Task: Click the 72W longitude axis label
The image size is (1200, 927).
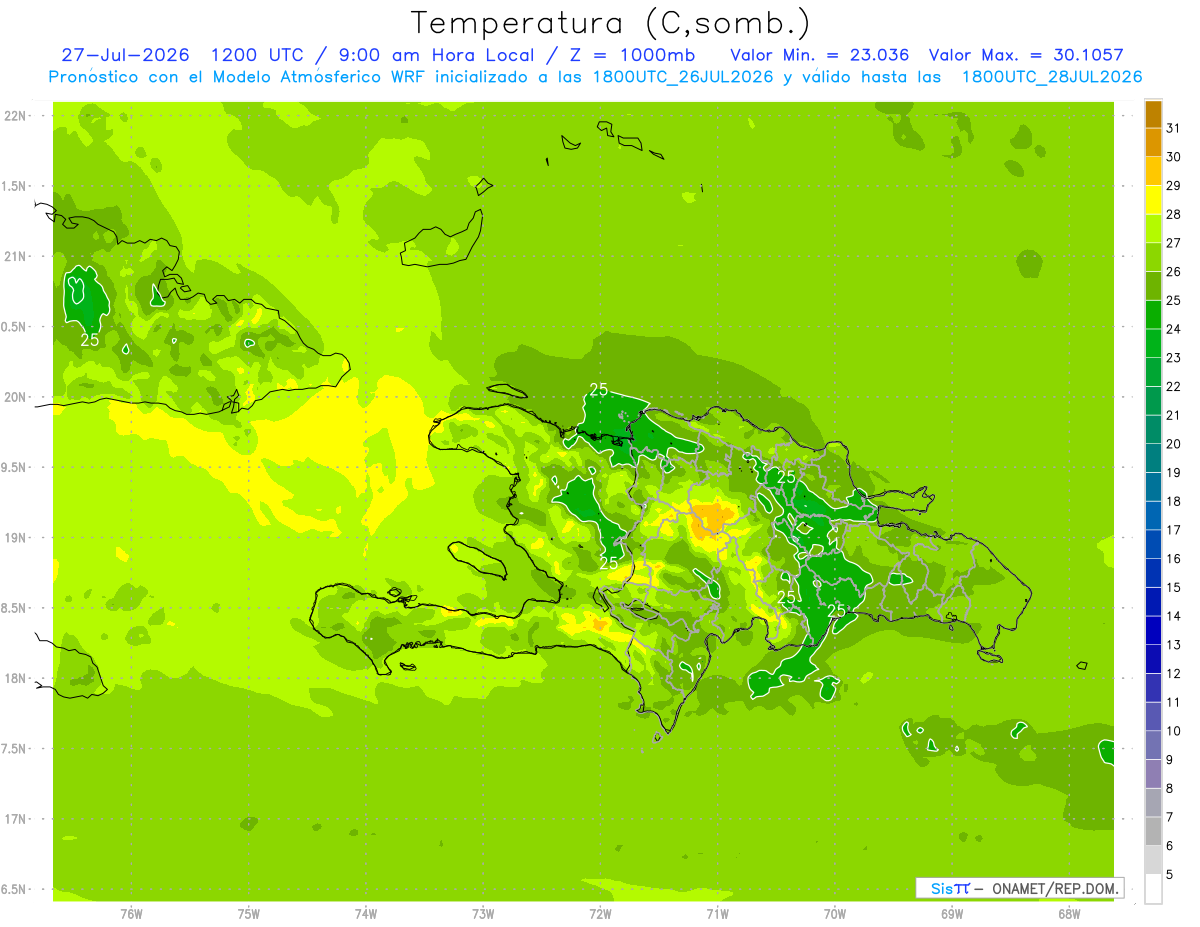Action: (600, 913)
